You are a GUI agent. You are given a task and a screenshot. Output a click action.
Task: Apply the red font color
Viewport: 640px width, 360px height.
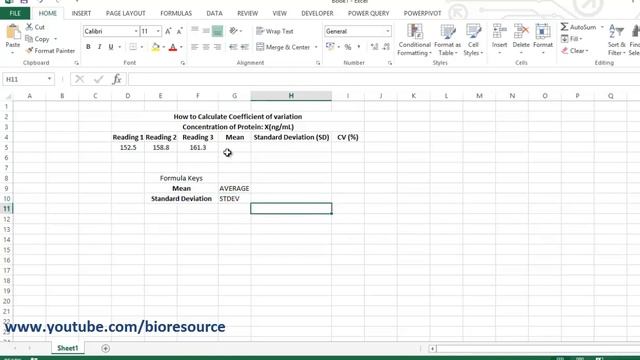point(173,47)
